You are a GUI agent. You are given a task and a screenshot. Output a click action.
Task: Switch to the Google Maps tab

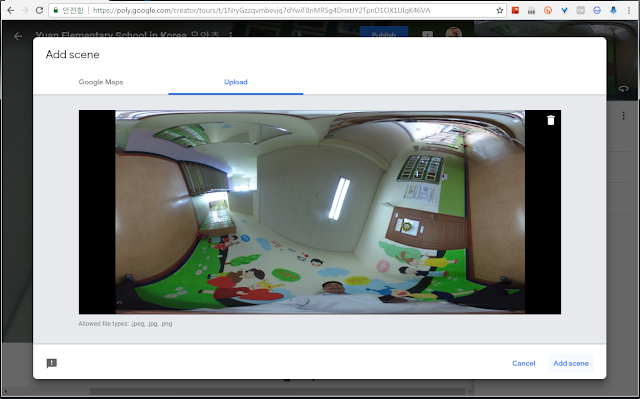point(101,82)
